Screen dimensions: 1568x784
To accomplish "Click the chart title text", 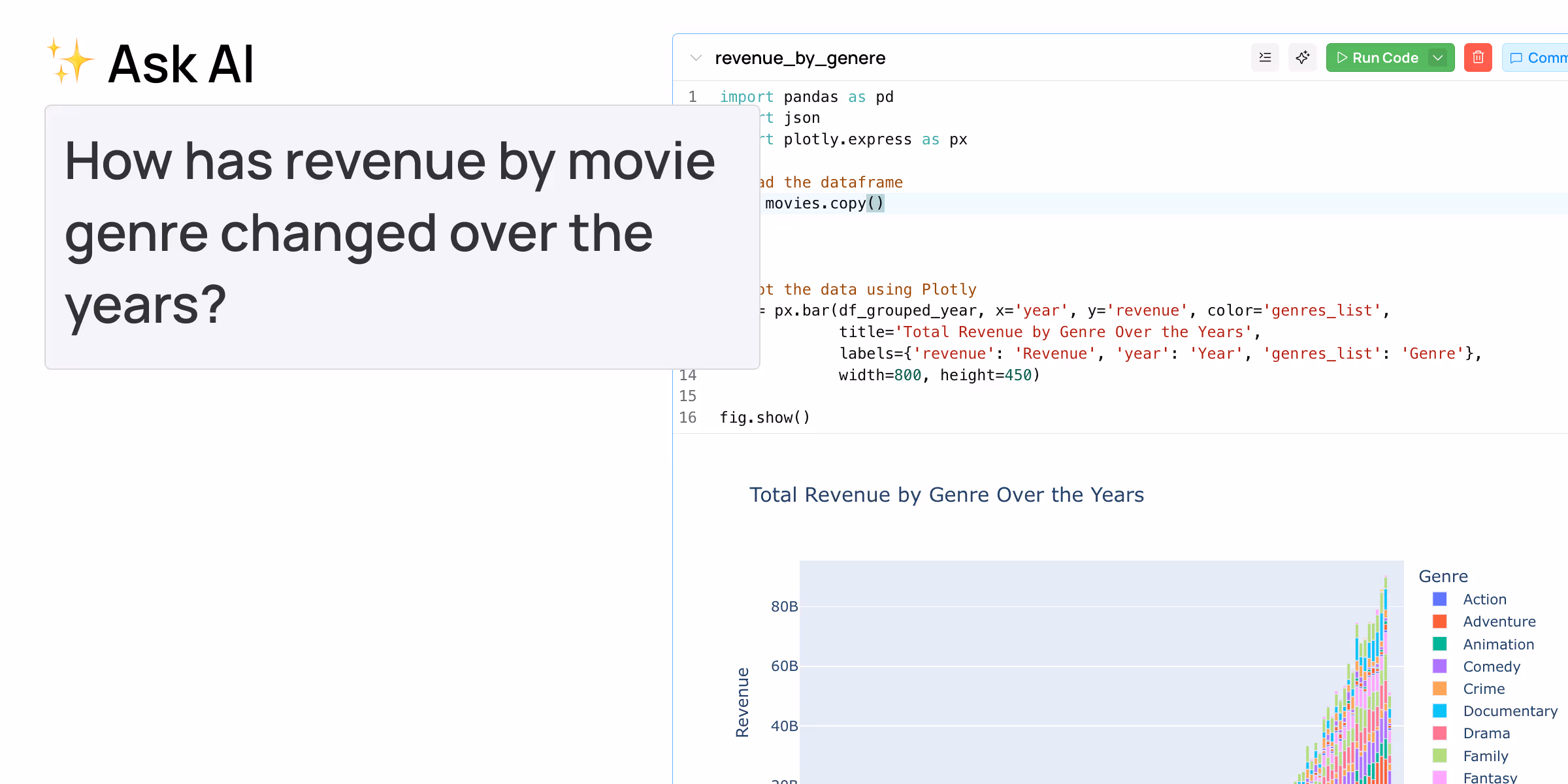I will tap(946, 495).
